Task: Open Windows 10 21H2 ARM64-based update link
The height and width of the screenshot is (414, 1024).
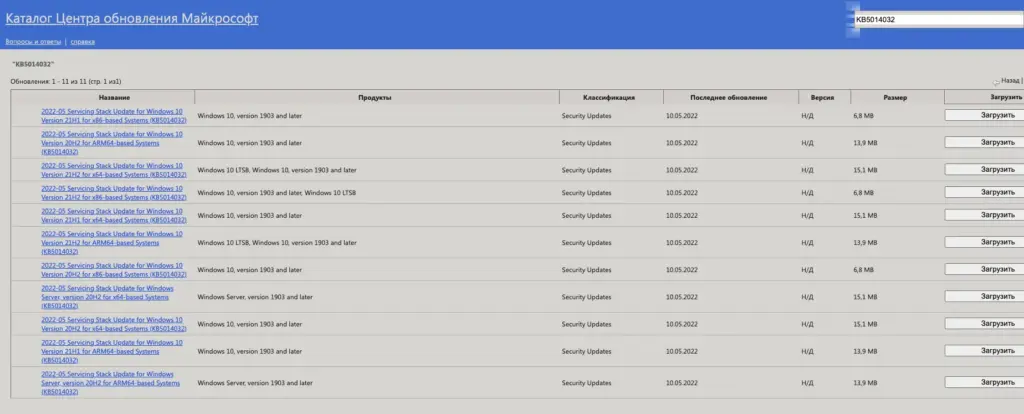Action: tap(112, 243)
